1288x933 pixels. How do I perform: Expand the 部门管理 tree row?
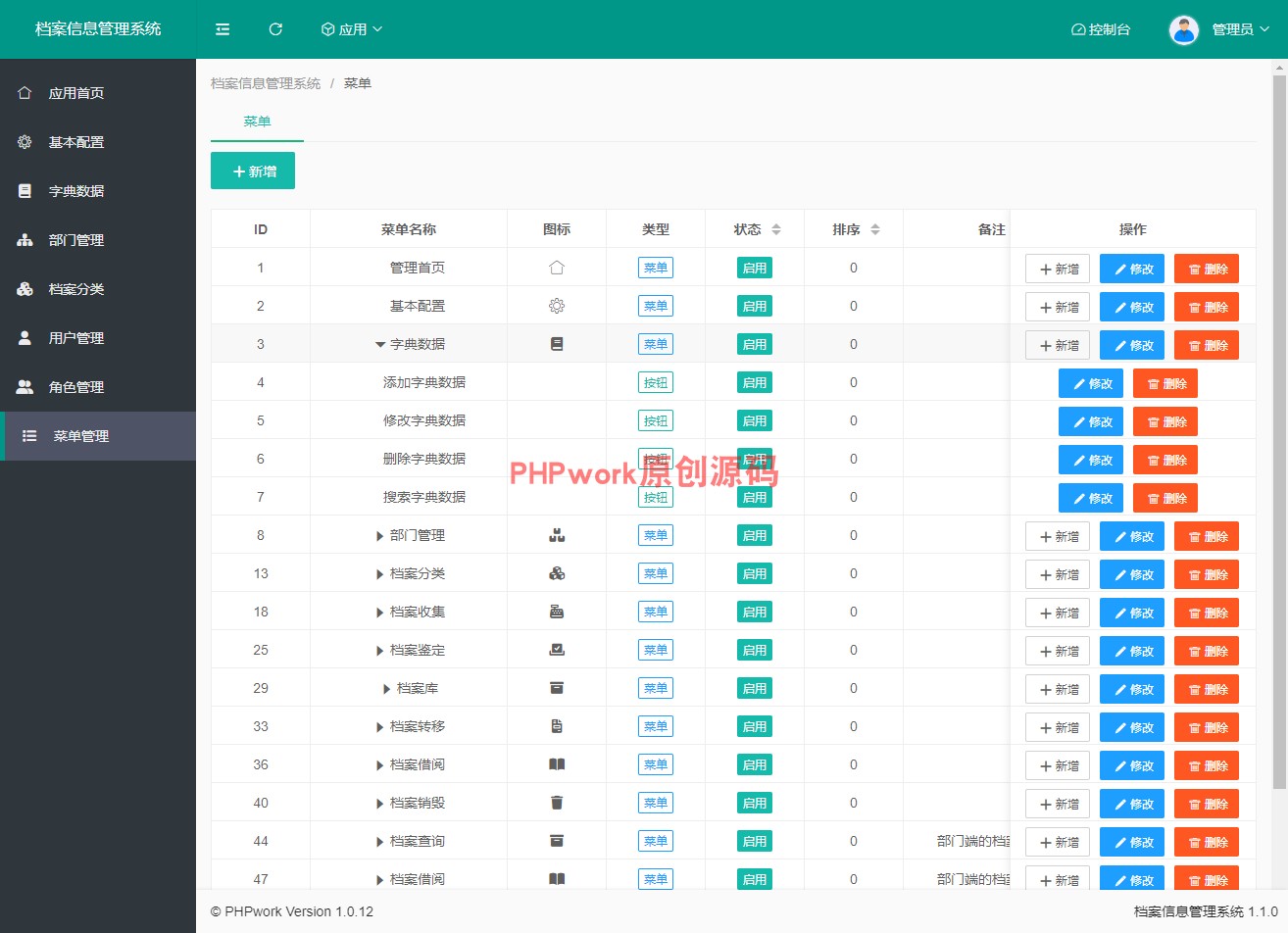point(380,536)
